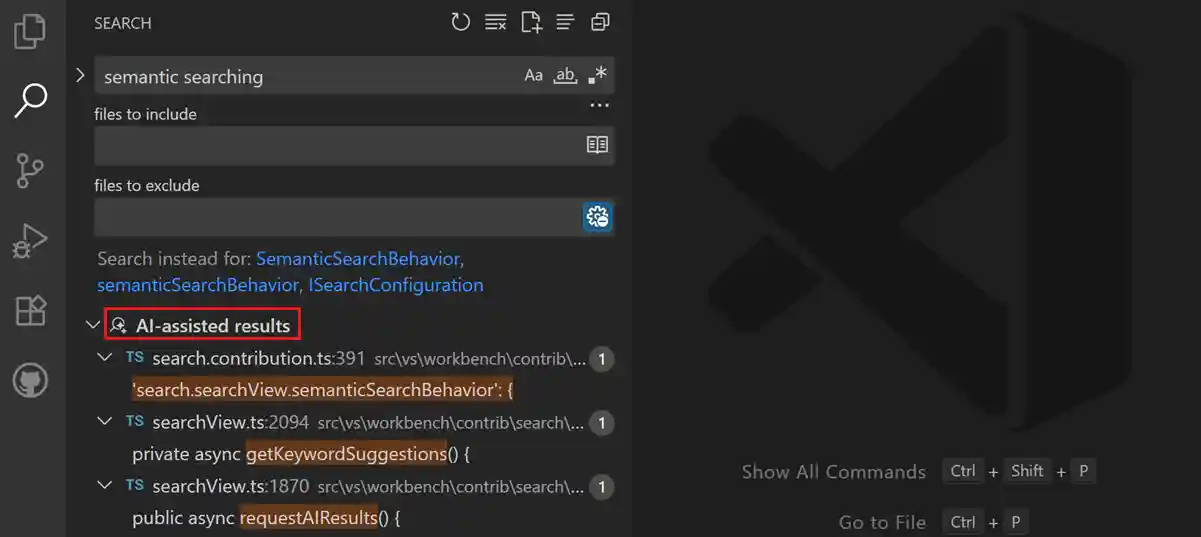
Task: Click the AI-assisted results sparkle icon
Action: click(x=118, y=325)
